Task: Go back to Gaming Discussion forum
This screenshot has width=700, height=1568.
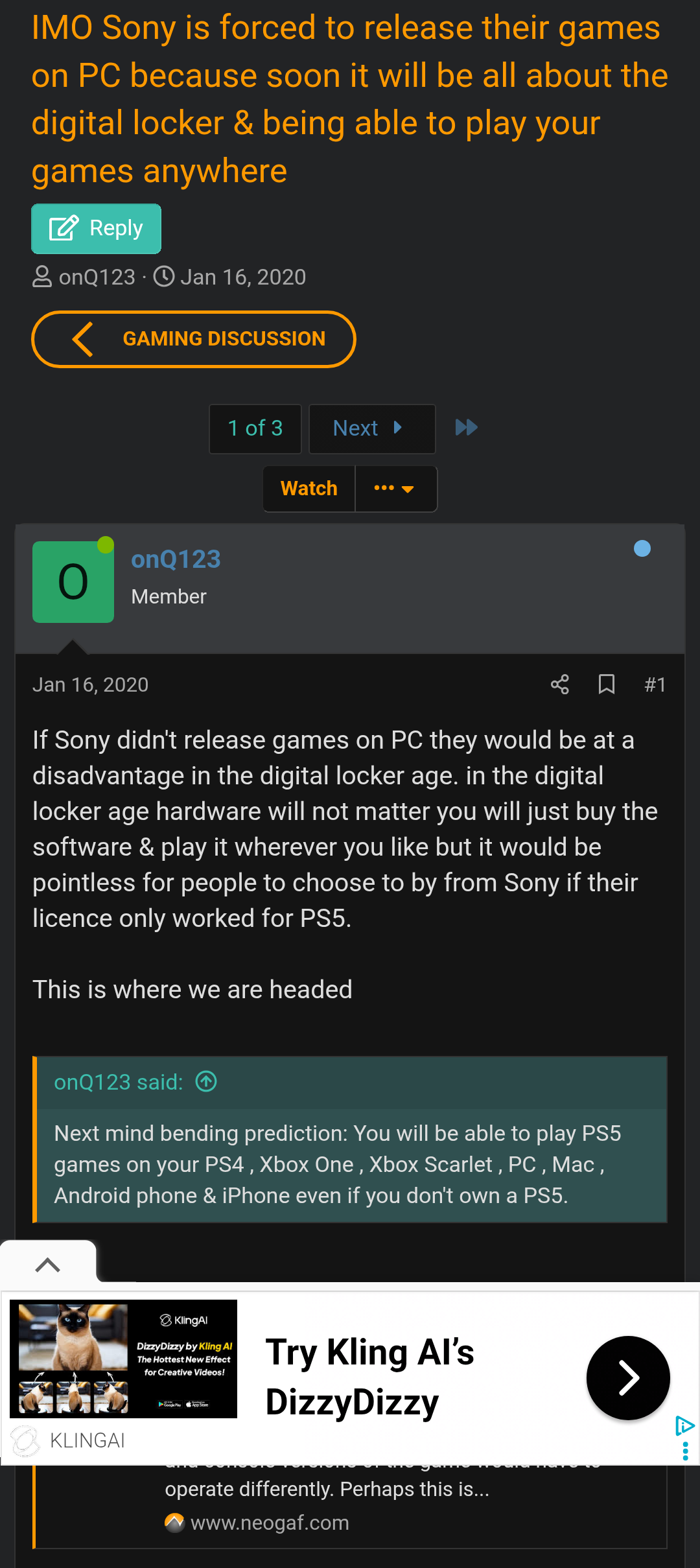Action: [194, 339]
